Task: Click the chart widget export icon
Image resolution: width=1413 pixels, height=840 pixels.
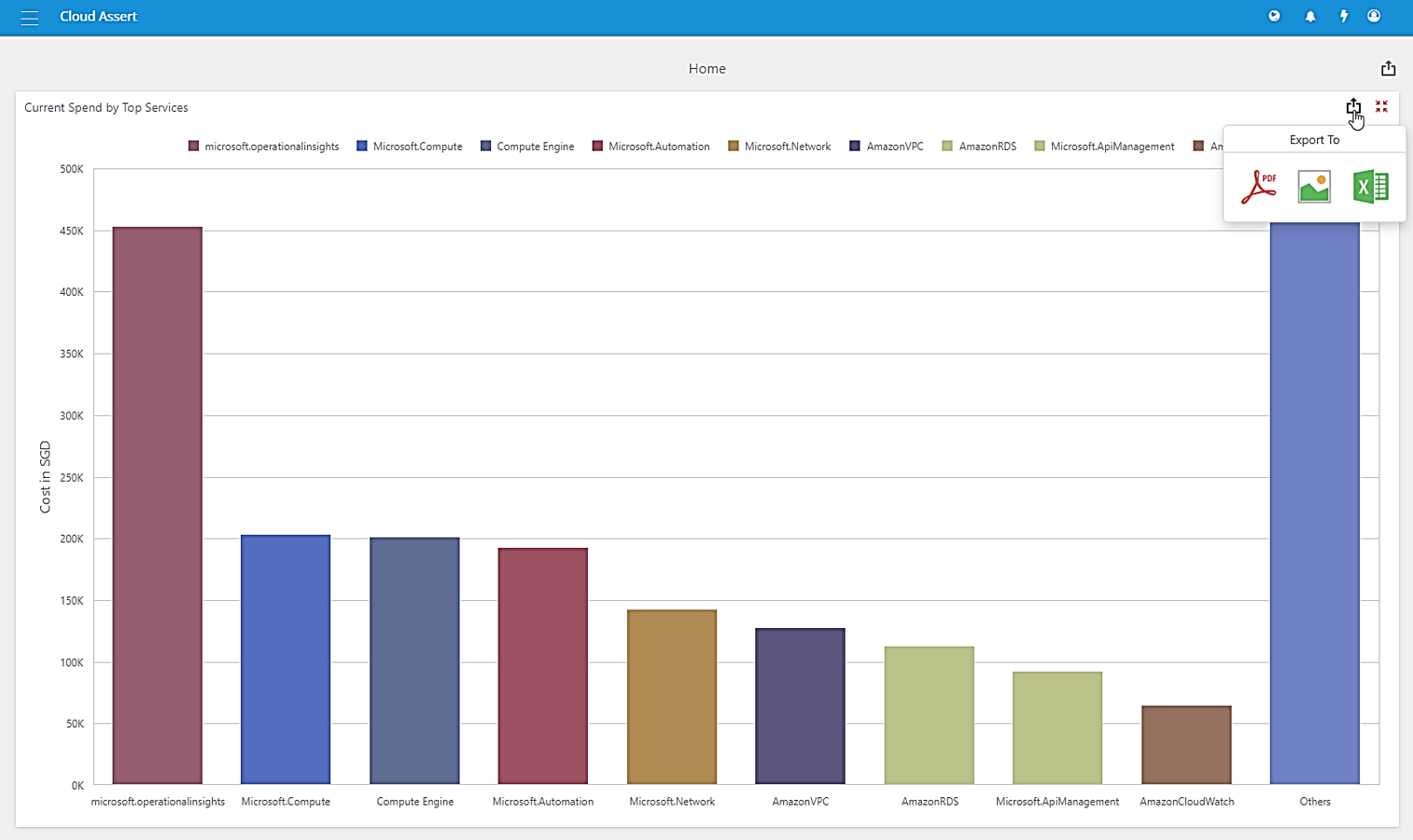Action: click(x=1353, y=106)
